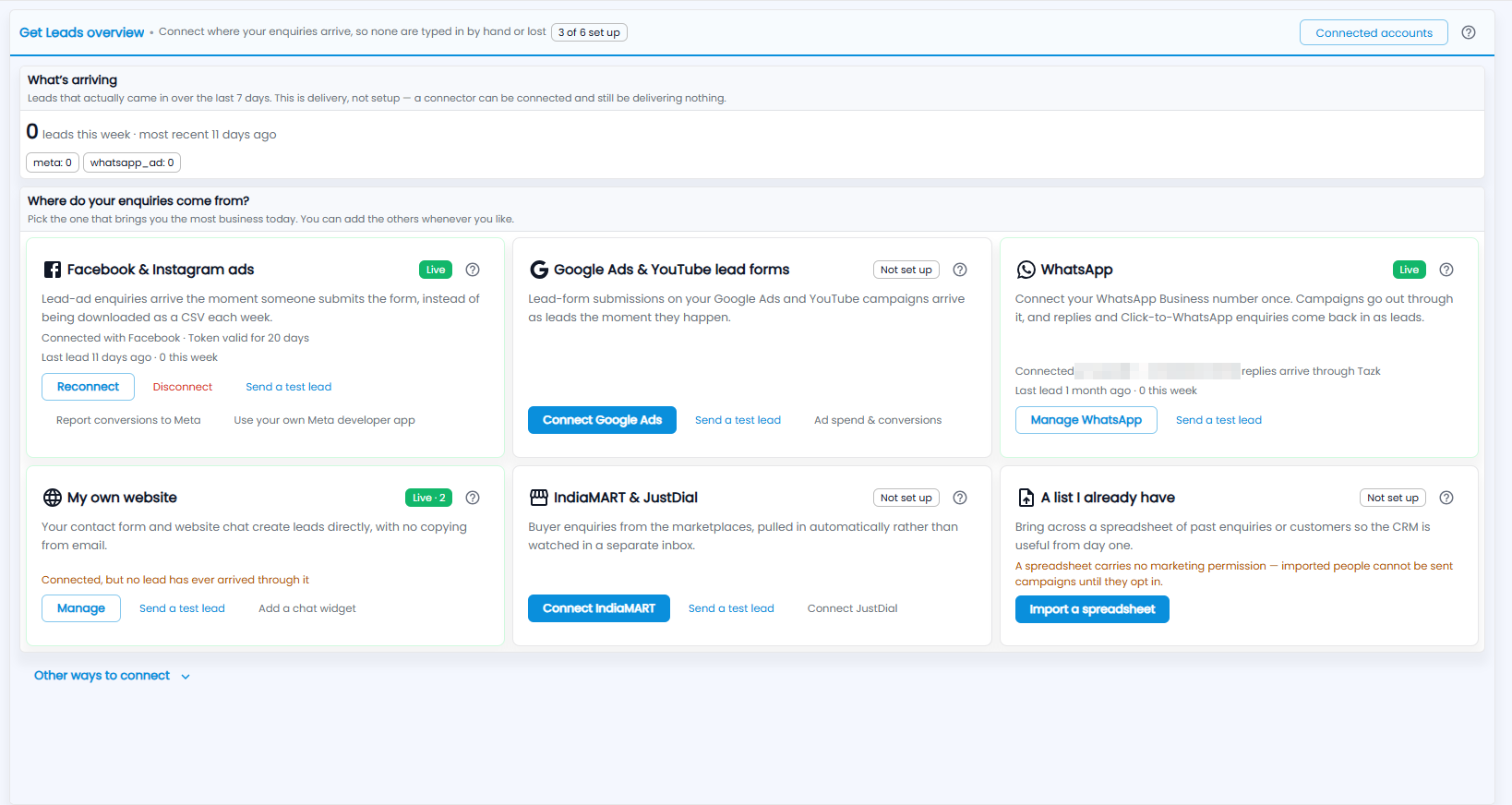Image resolution: width=1512 pixels, height=805 pixels.
Task: Click the meta: 0 chip
Action: point(53,162)
